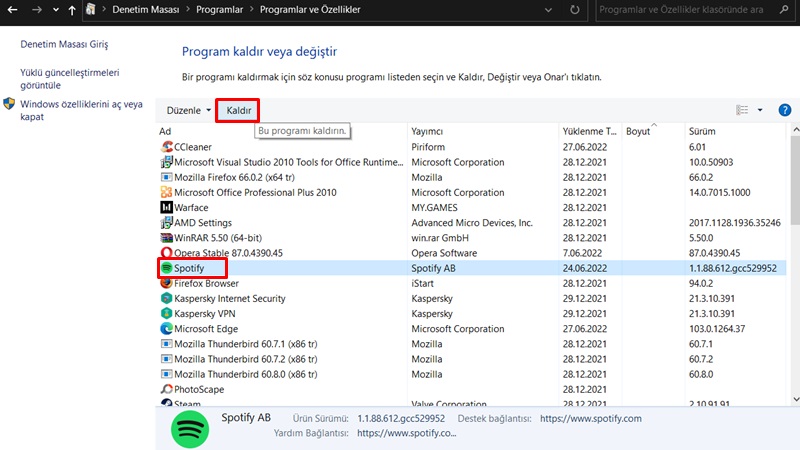Click the win.rar GmbH publisher cell
The image size is (800, 450).
[440, 238]
